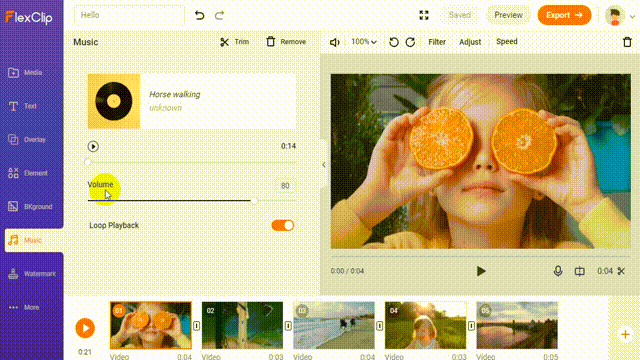The height and width of the screenshot is (360, 640).
Task: Select storyboard clip 01 with oranges
Action: [x=151, y=325]
